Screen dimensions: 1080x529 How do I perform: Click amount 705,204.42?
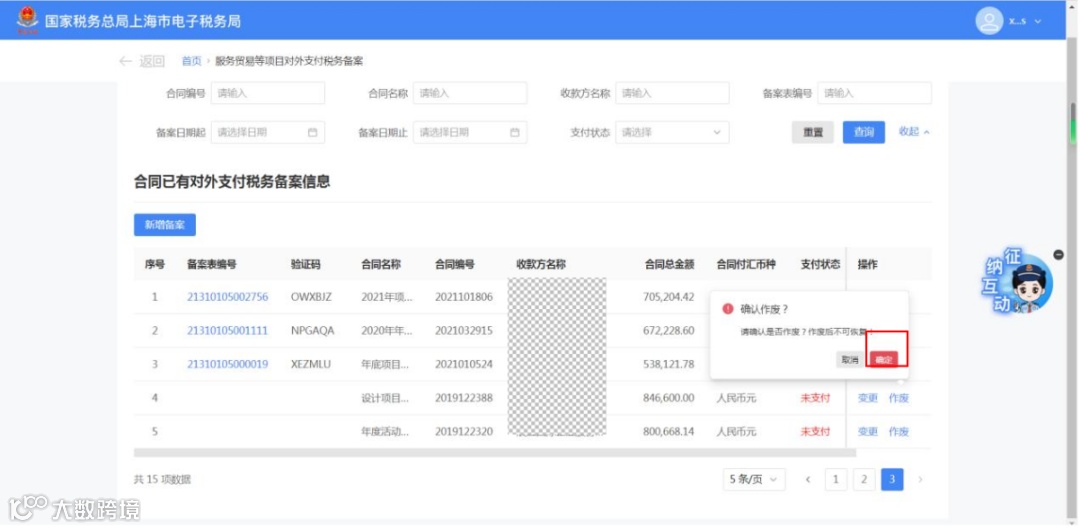[668, 297]
